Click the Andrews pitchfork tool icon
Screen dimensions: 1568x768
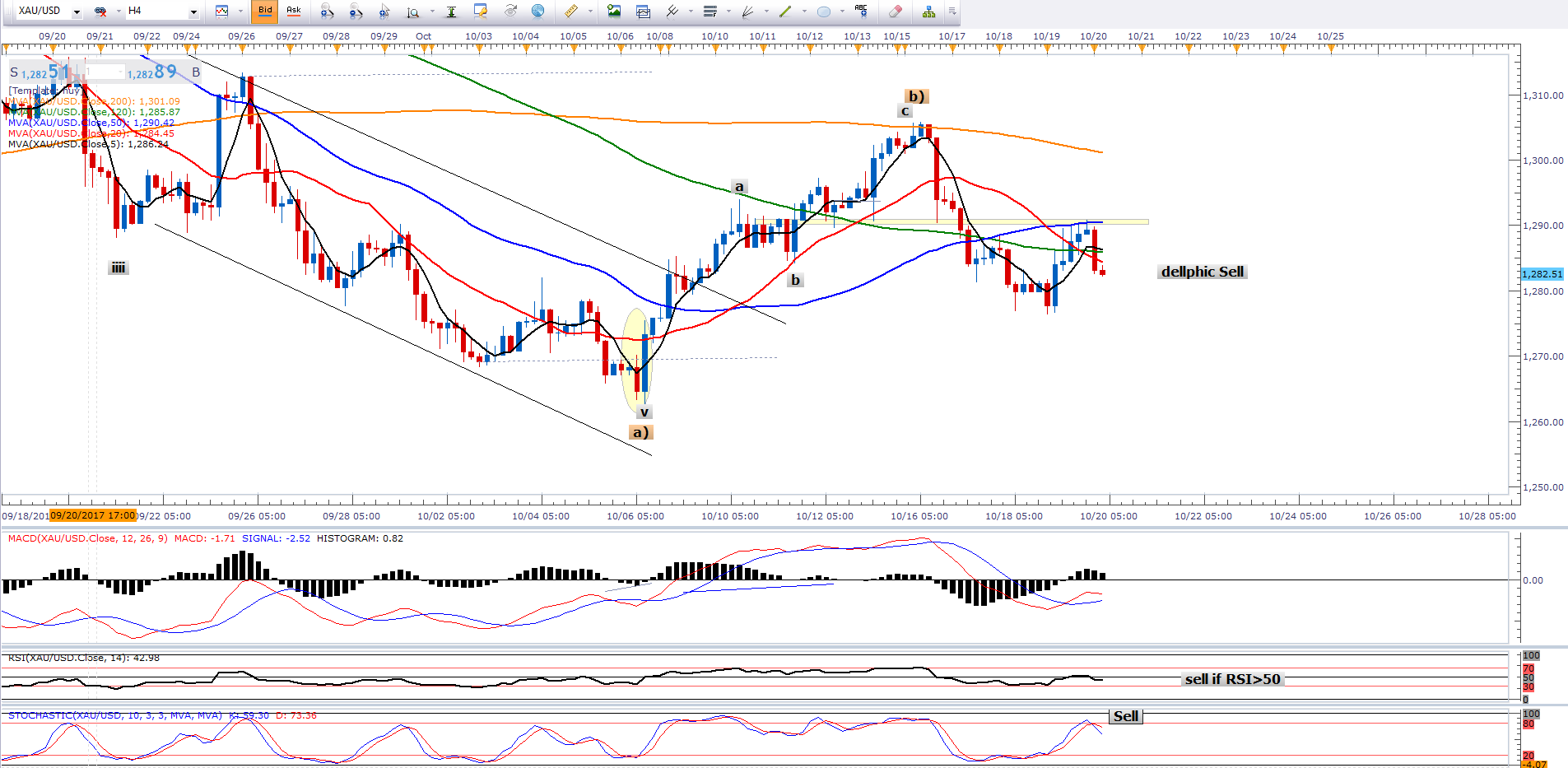point(672,12)
